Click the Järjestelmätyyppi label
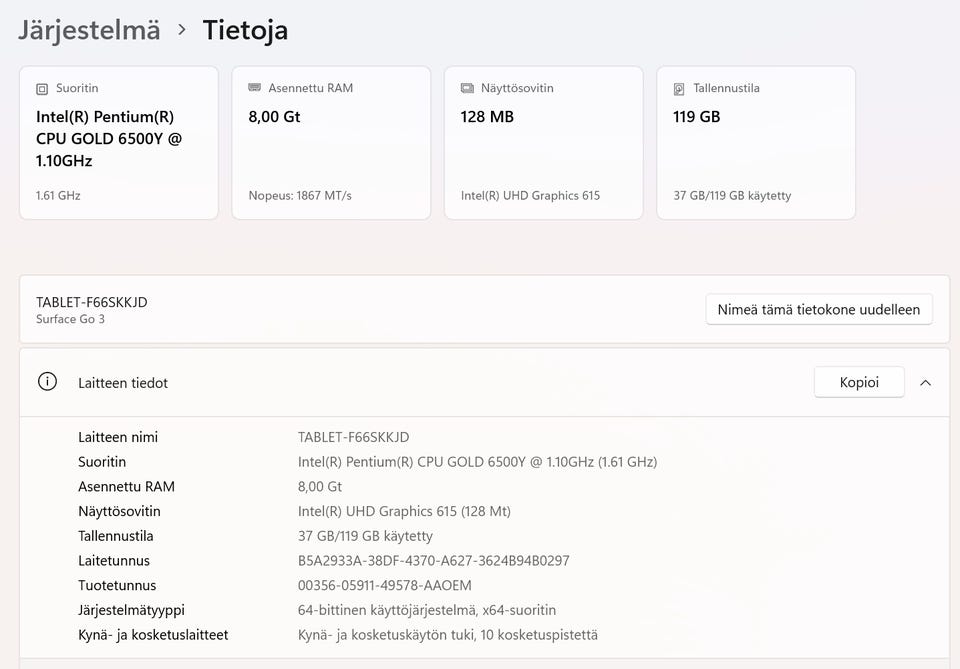Image resolution: width=960 pixels, height=669 pixels. coord(131,611)
